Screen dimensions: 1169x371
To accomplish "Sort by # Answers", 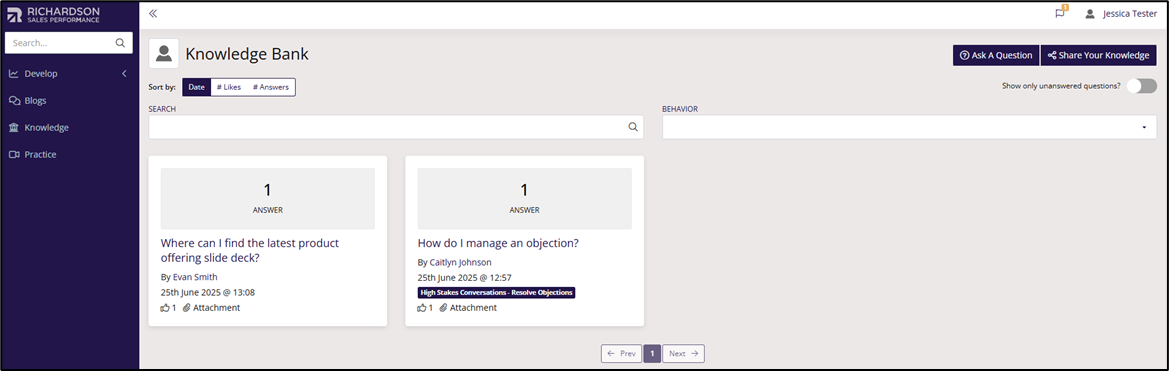I will point(271,87).
